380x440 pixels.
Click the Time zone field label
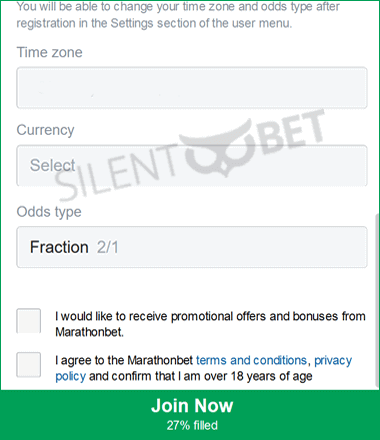[x=49, y=52]
